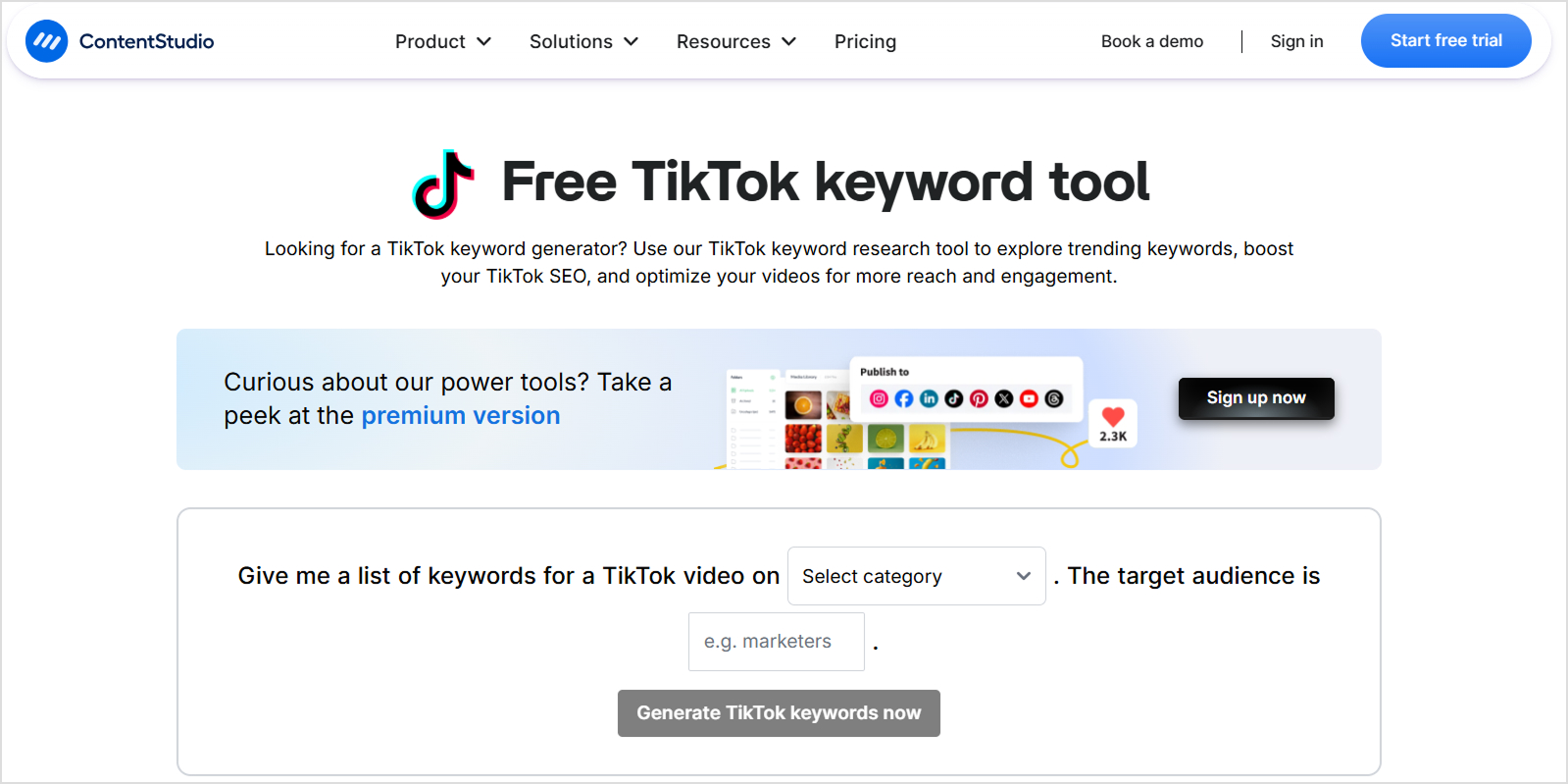The height and width of the screenshot is (784, 1568).
Task: Choose the Pinterest publish icon
Action: pos(979,398)
